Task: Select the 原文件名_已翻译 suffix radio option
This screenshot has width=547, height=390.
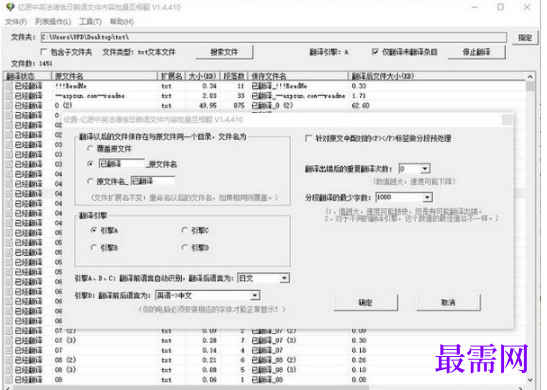Action: 90,181
